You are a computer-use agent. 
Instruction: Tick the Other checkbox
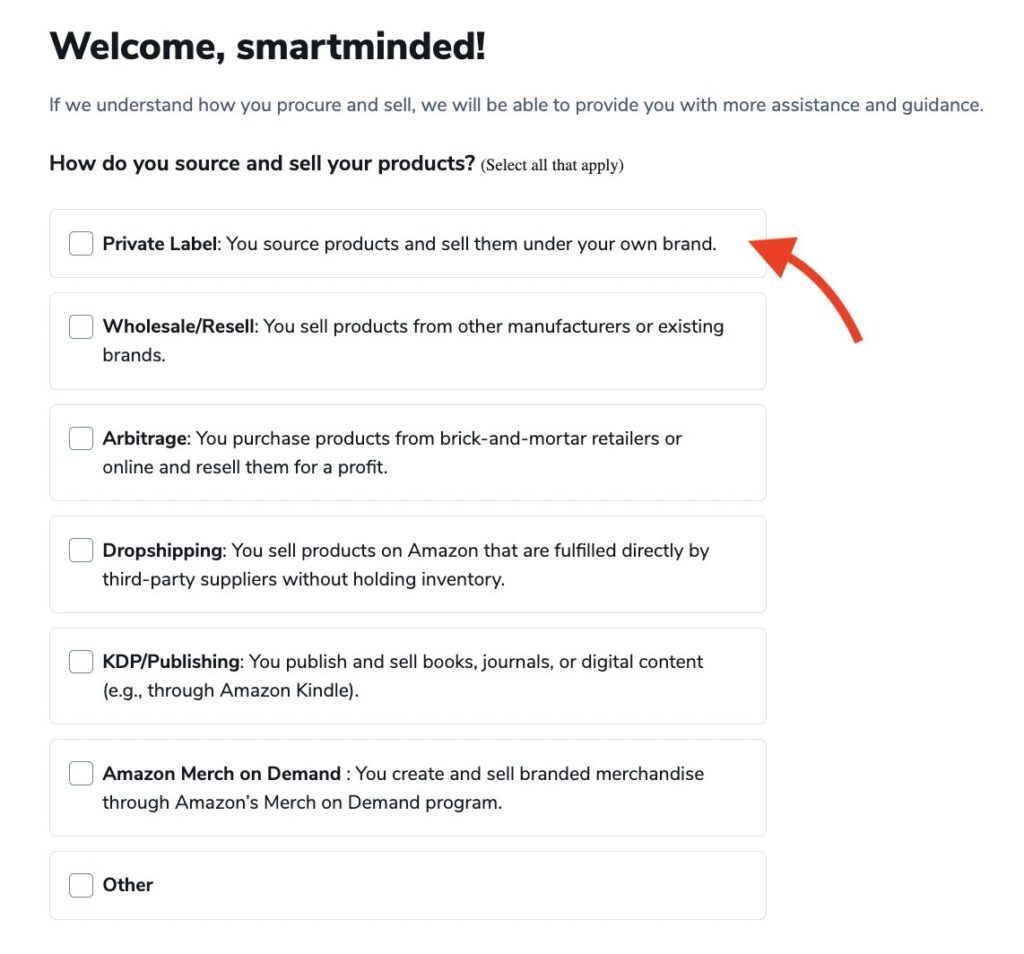(x=81, y=885)
